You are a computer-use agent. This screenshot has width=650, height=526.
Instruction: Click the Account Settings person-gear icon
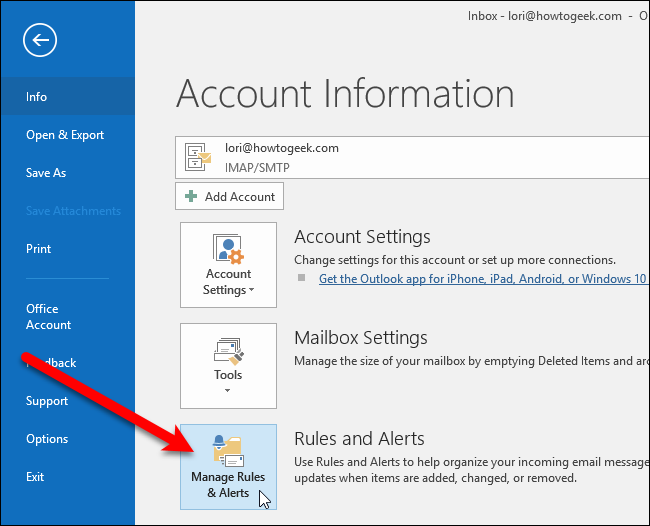[x=228, y=248]
